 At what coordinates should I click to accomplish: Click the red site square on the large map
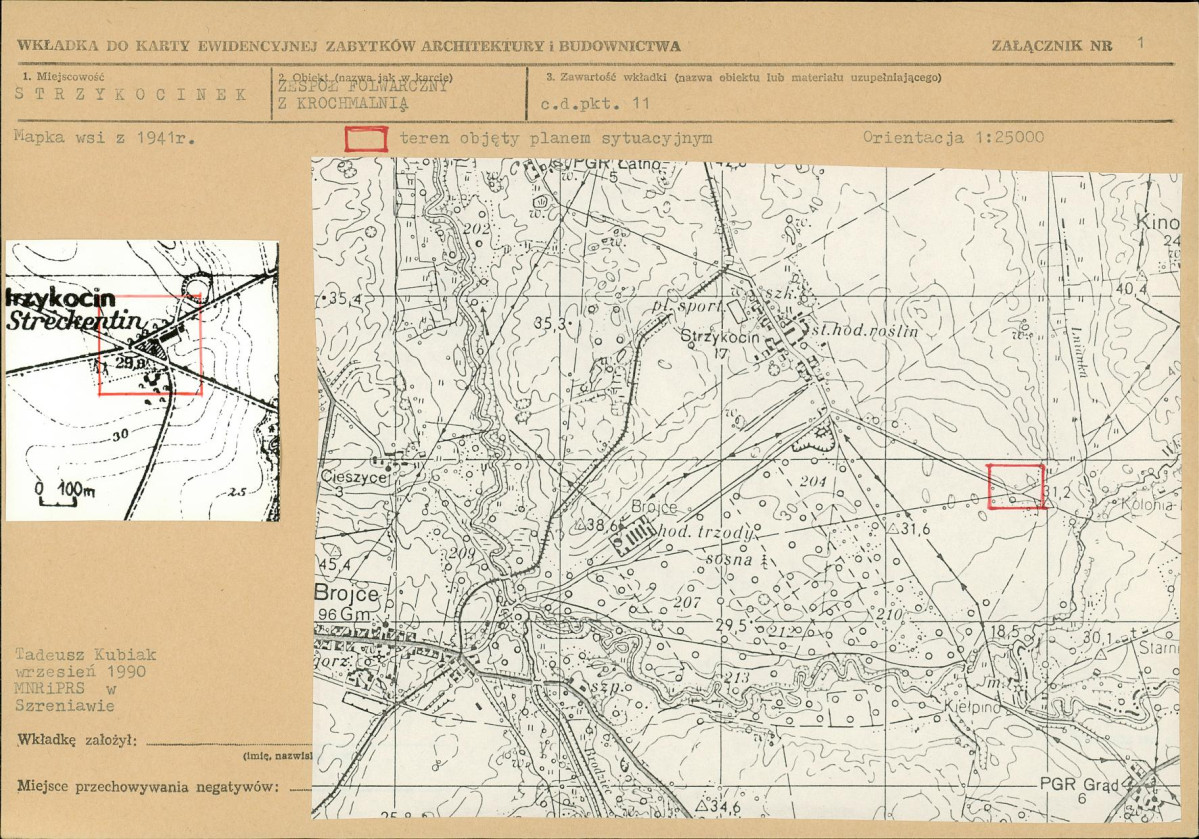point(1015,486)
